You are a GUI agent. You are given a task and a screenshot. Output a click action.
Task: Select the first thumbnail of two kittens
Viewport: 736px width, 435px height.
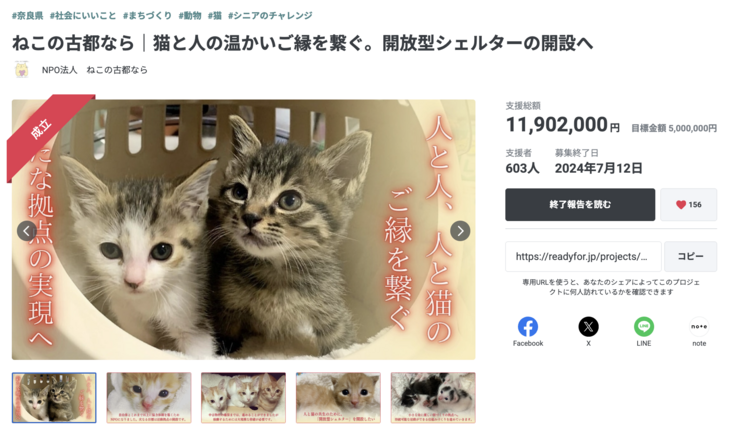(54, 398)
